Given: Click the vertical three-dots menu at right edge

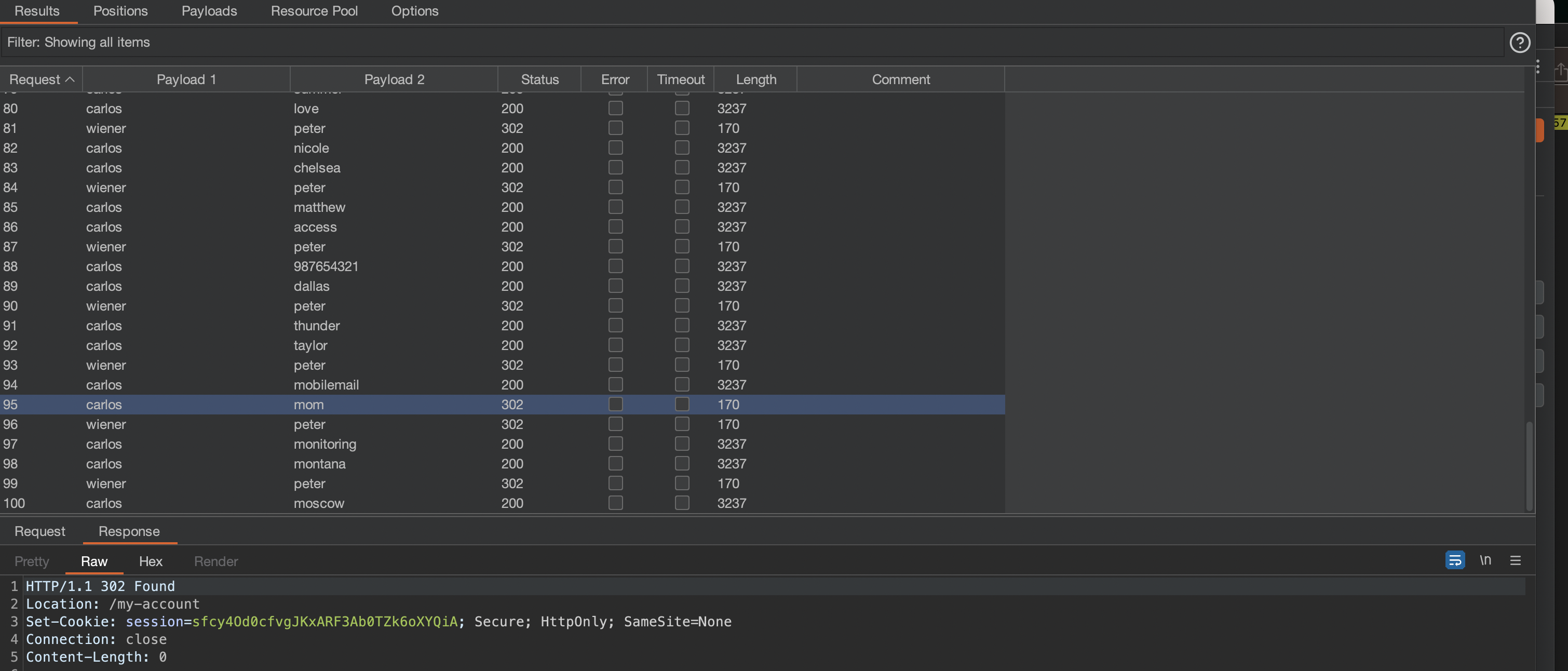Looking at the screenshot, I should point(1537,67).
